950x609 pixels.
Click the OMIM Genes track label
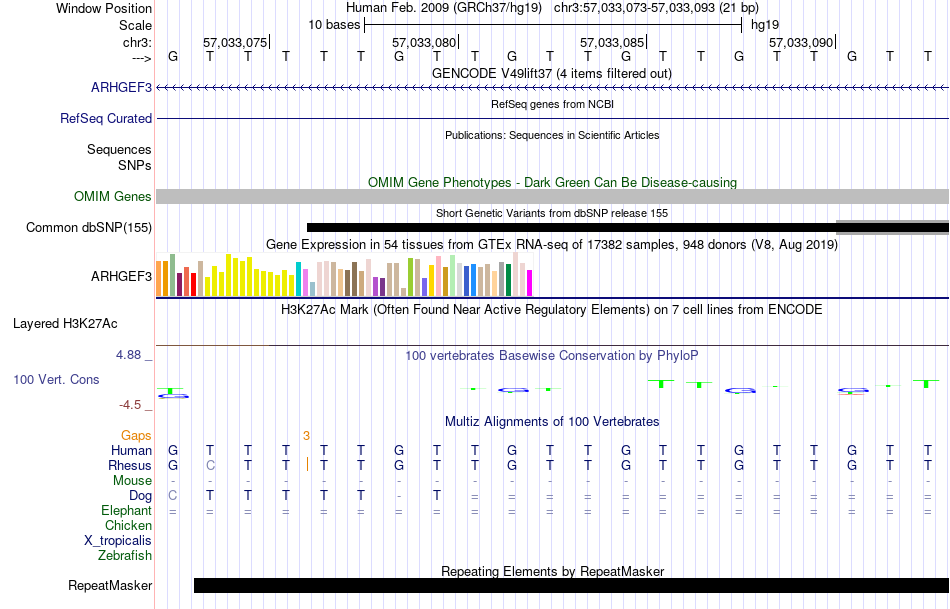(x=112, y=196)
